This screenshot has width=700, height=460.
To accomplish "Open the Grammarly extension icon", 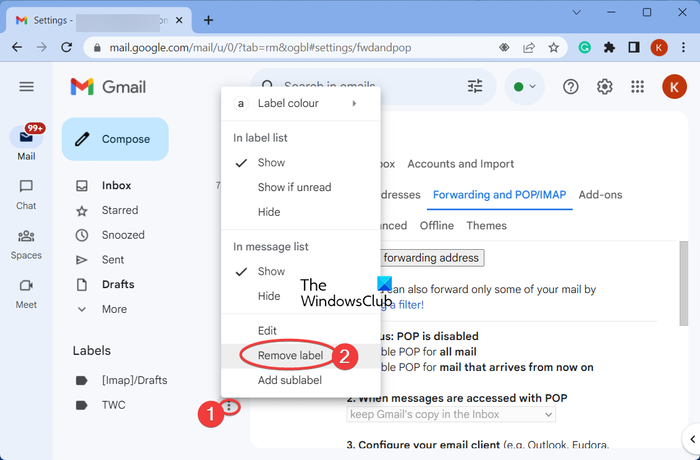I will [x=584, y=47].
